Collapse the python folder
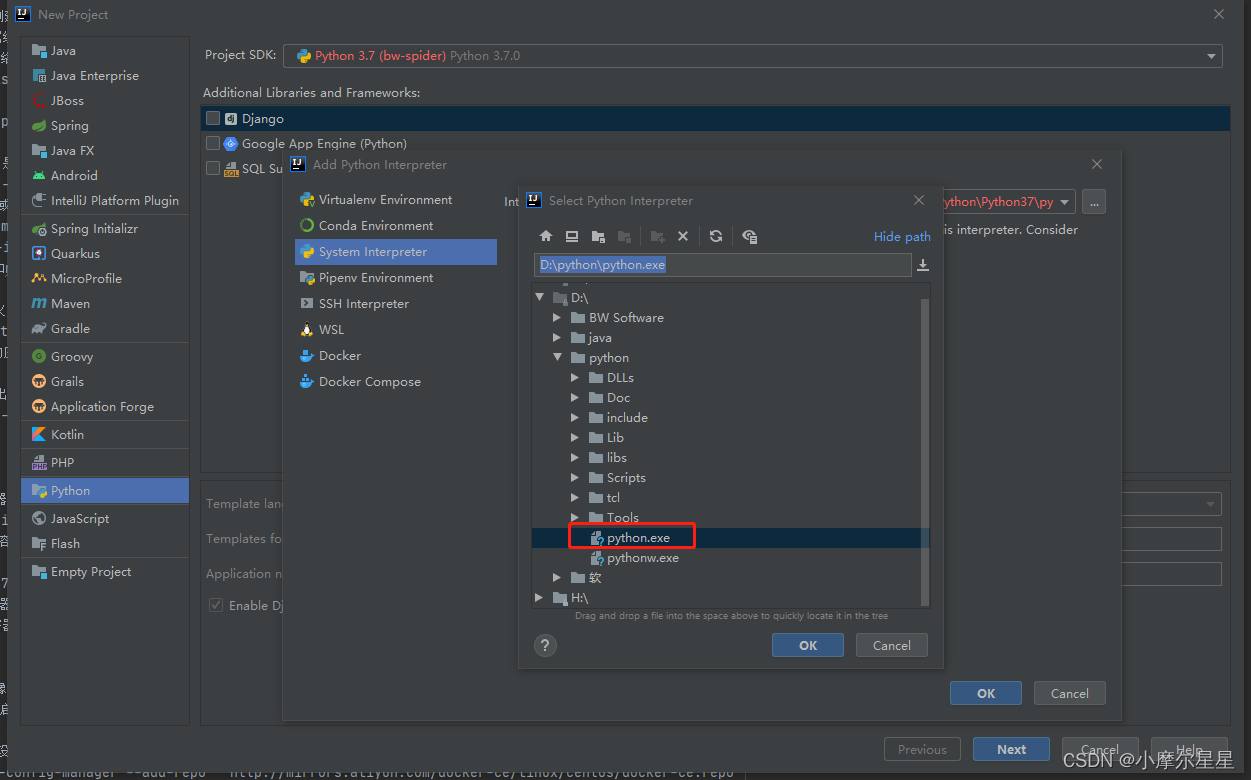 (x=558, y=358)
